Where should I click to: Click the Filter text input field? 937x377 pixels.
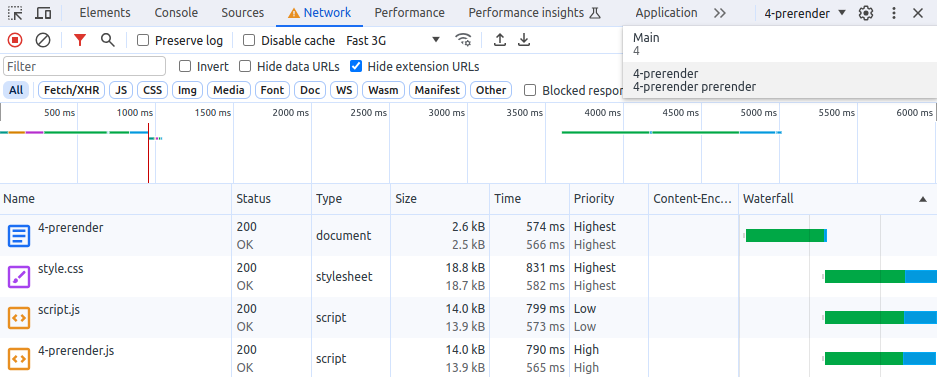(84, 66)
